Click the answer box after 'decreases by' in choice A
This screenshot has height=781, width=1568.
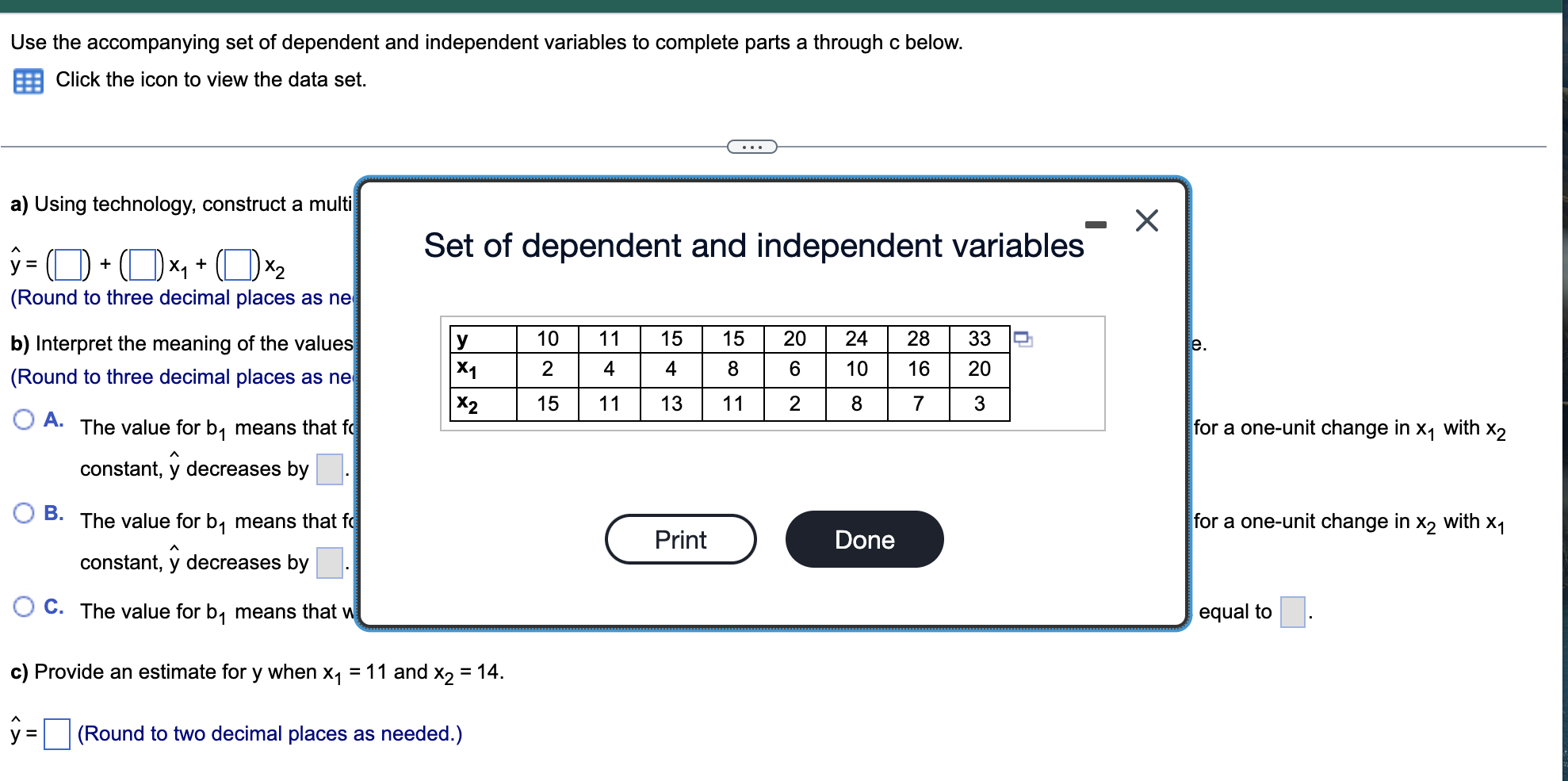(329, 469)
